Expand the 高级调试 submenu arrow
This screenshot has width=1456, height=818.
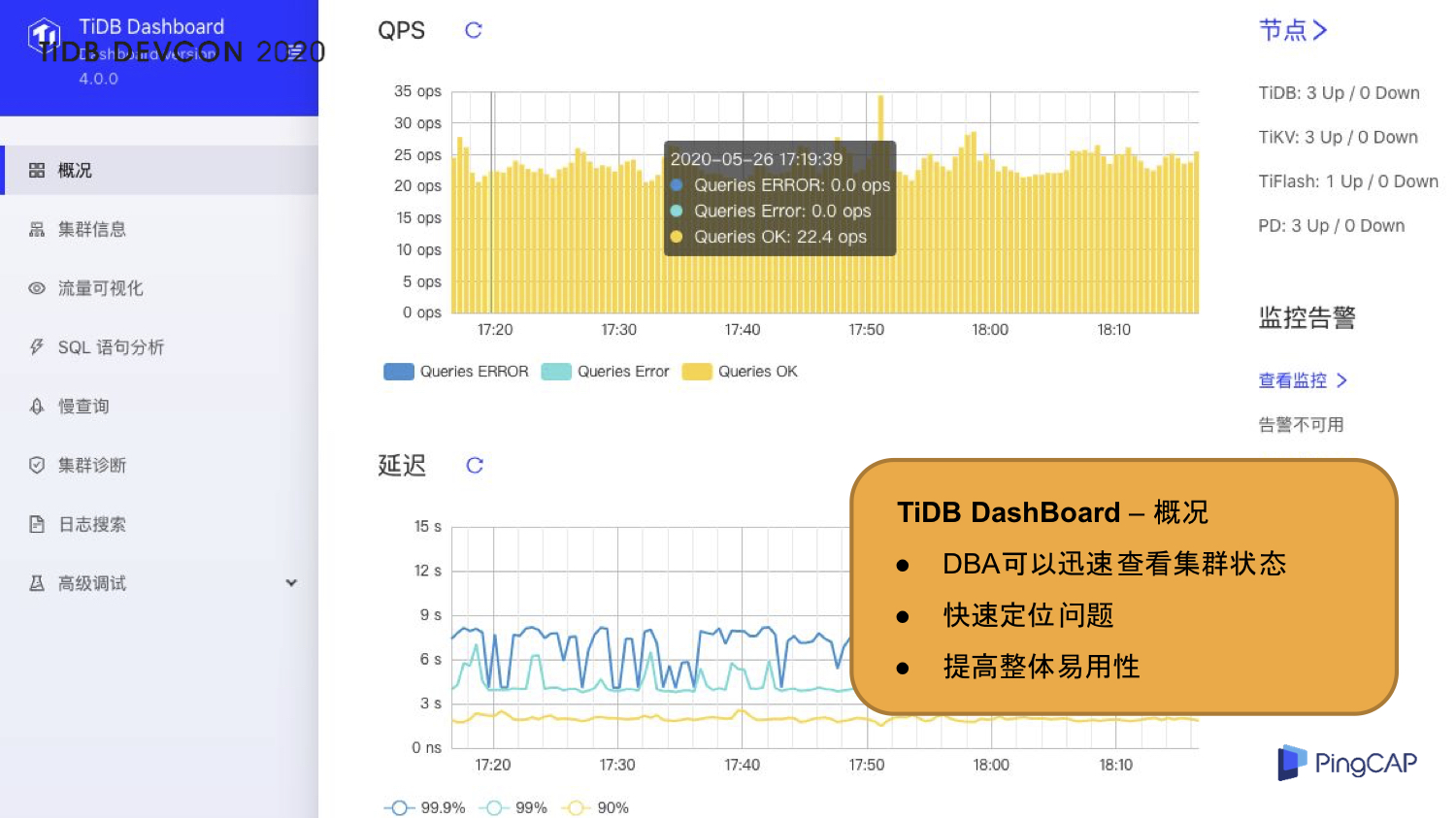pos(291,583)
